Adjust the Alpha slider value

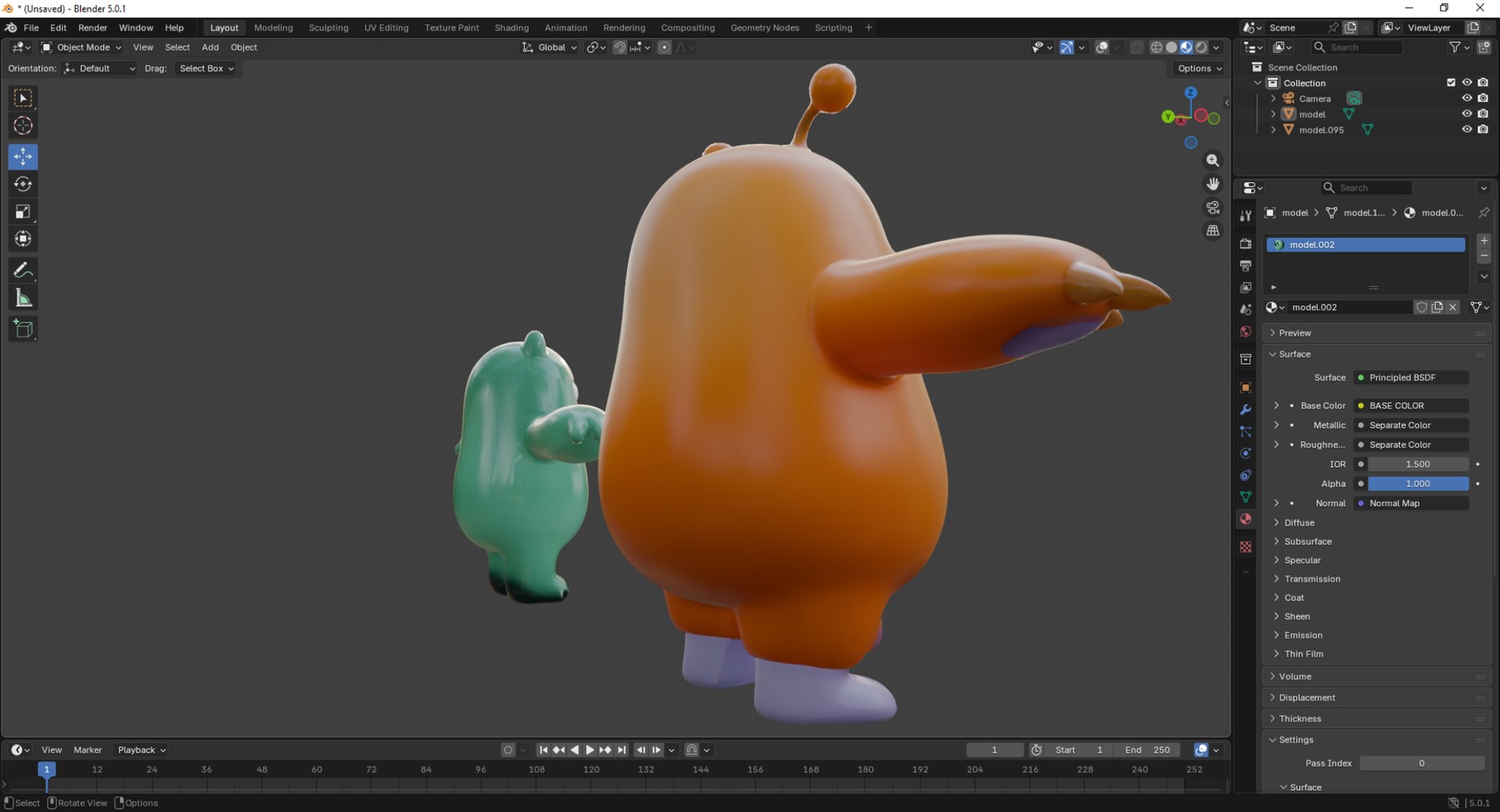[x=1418, y=484]
